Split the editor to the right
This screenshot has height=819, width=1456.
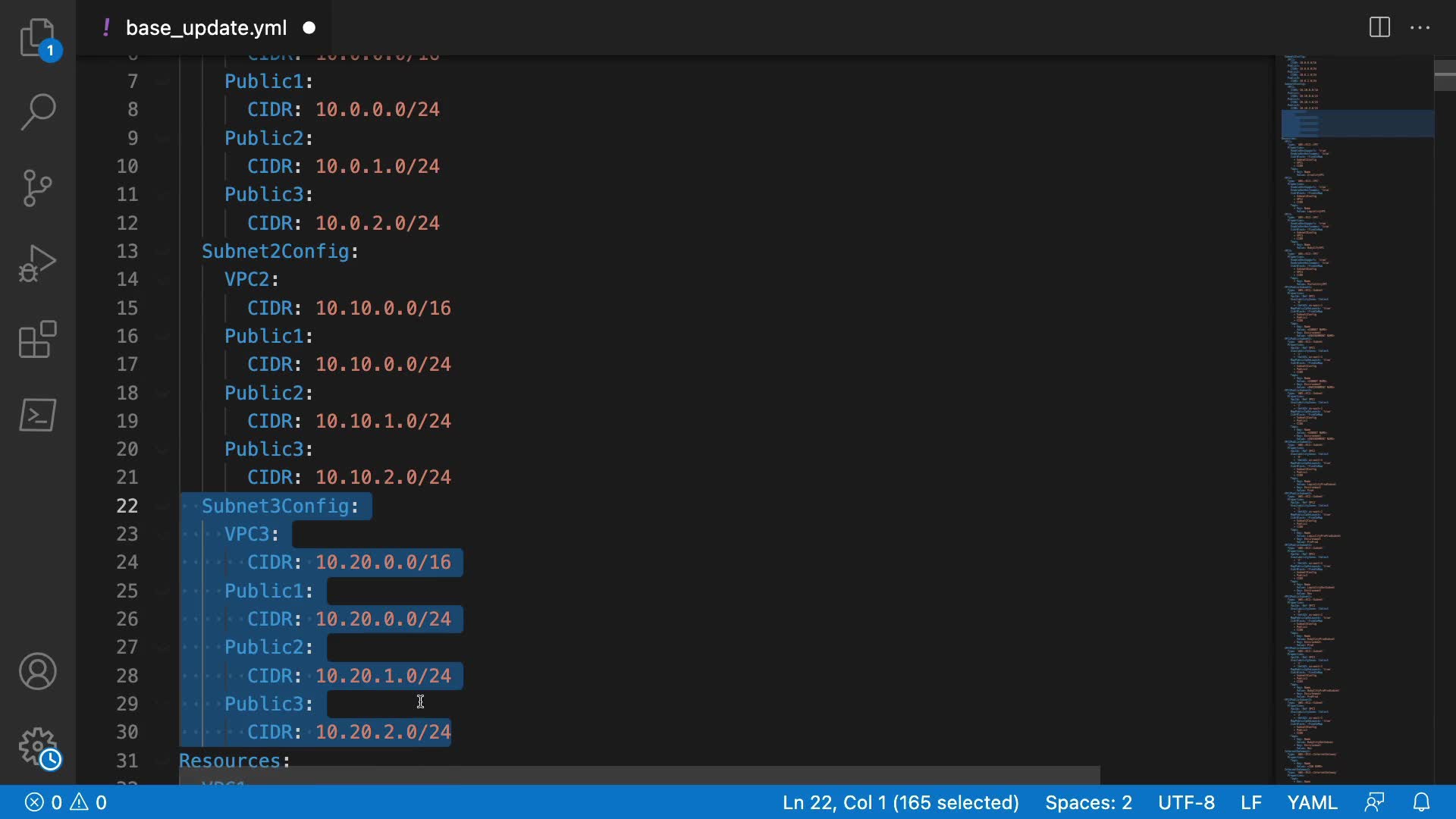coord(1379,28)
